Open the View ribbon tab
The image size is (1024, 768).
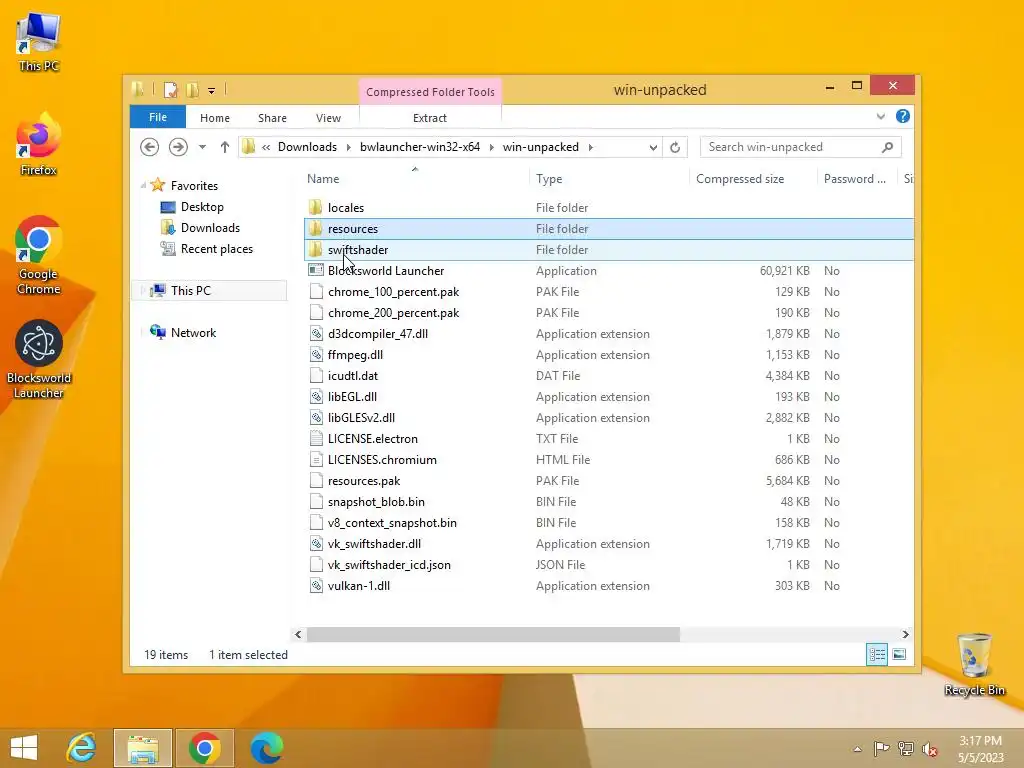(328, 118)
